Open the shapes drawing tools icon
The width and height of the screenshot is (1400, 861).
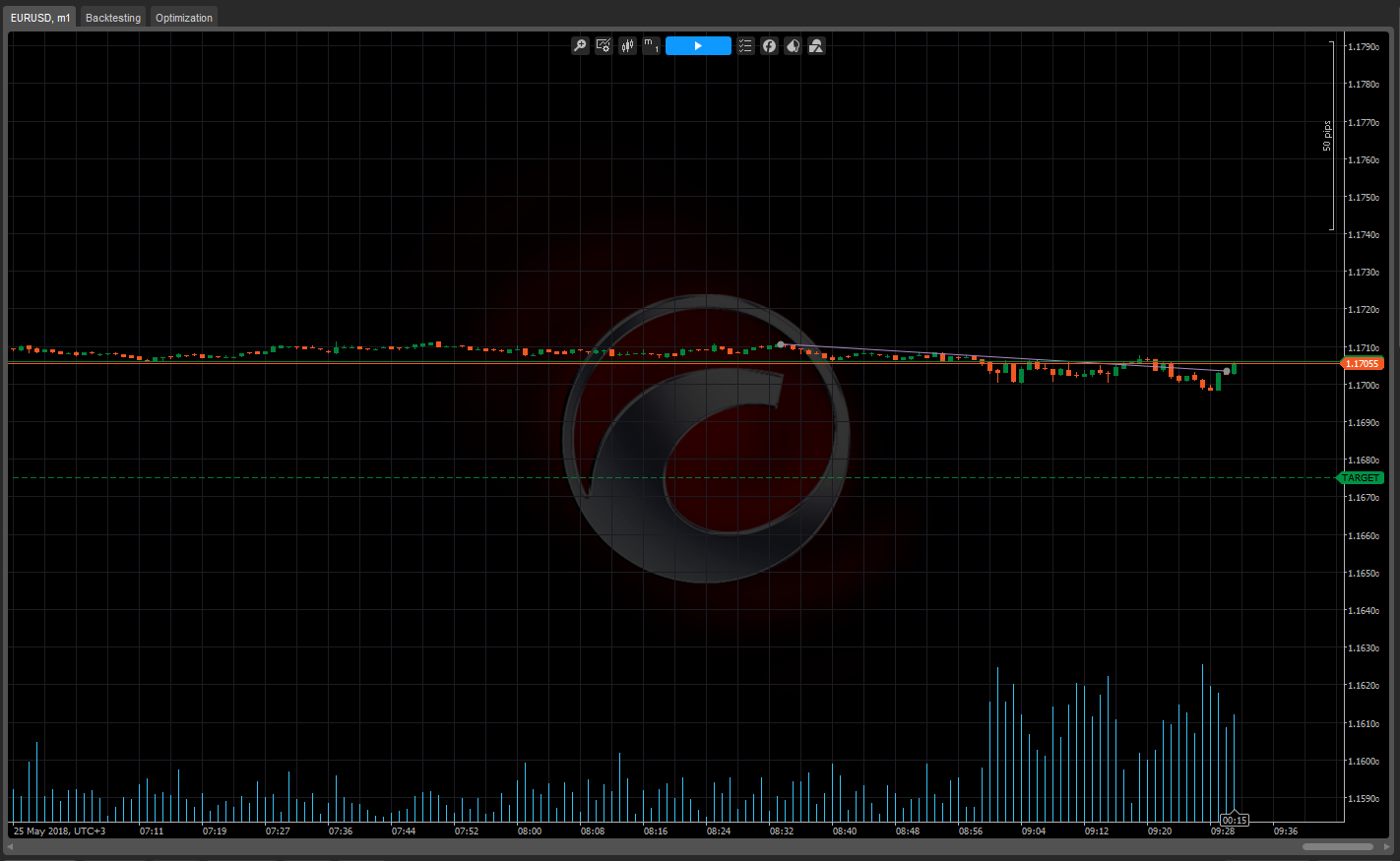(x=816, y=46)
